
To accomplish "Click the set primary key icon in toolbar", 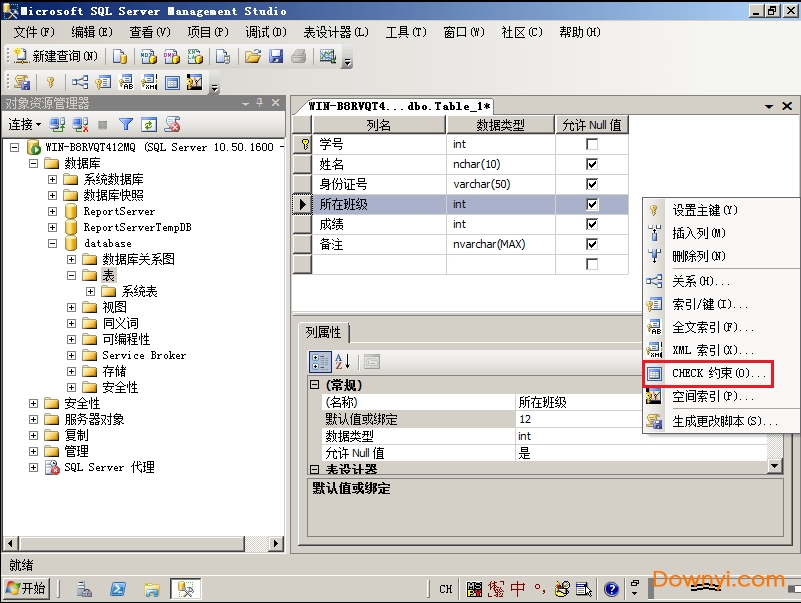I will [x=51, y=83].
